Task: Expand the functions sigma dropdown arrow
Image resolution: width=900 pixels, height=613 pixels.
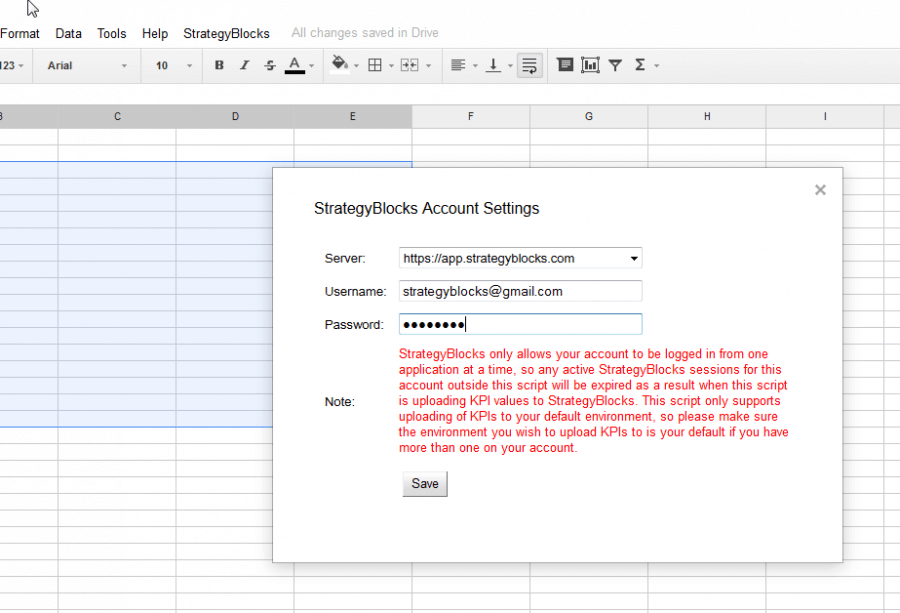Action: pyautogui.click(x=657, y=66)
